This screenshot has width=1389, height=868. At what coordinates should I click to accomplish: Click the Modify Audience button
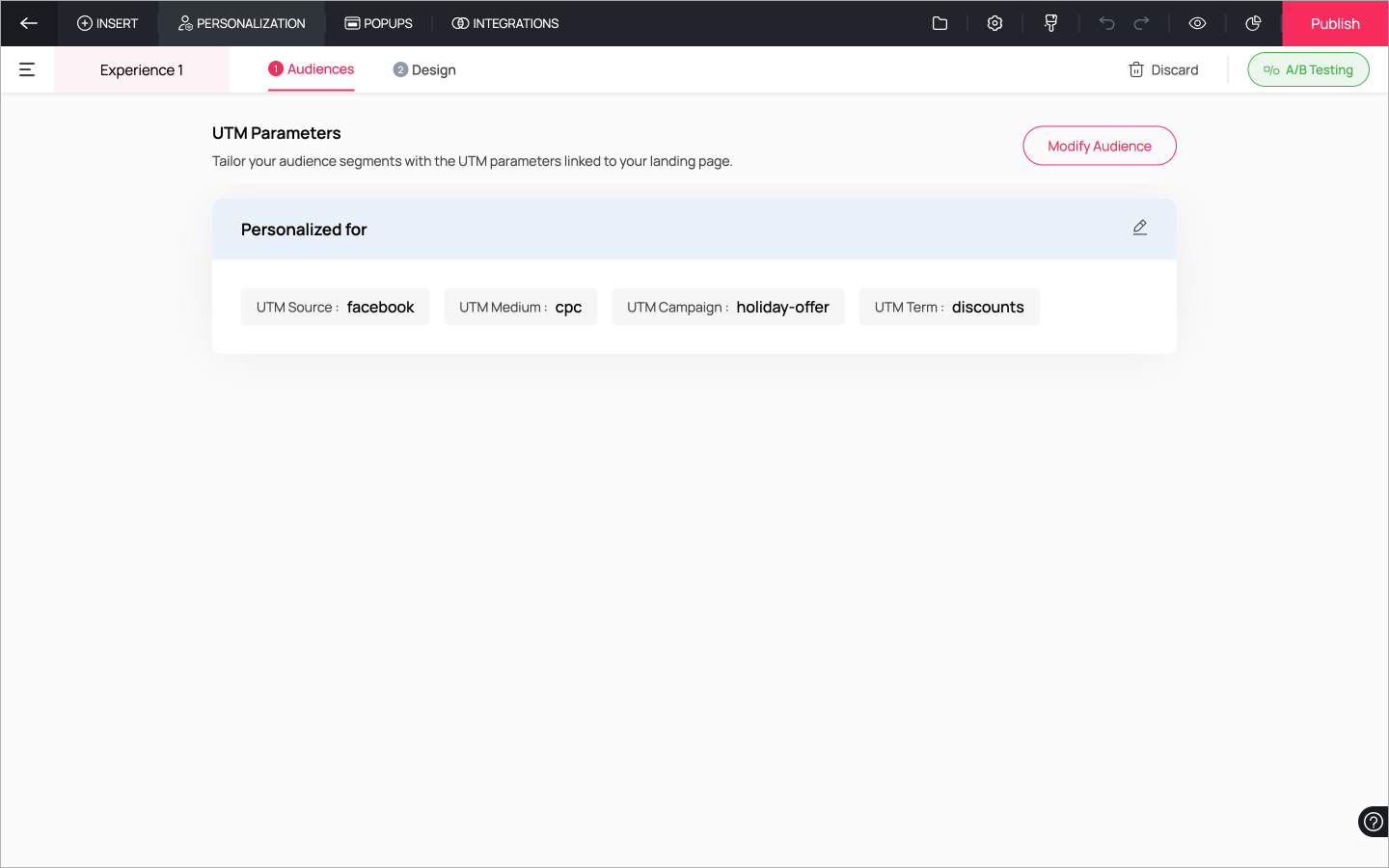pyautogui.click(x=1099, y=146)
